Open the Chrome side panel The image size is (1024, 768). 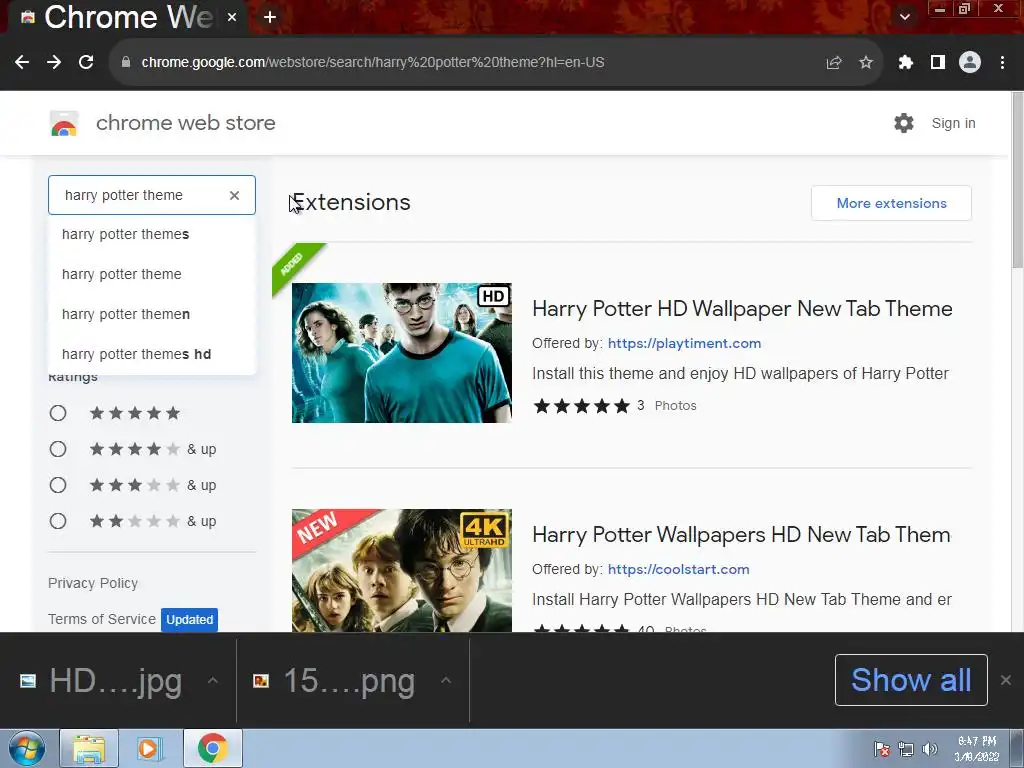(x=938, y=62)
